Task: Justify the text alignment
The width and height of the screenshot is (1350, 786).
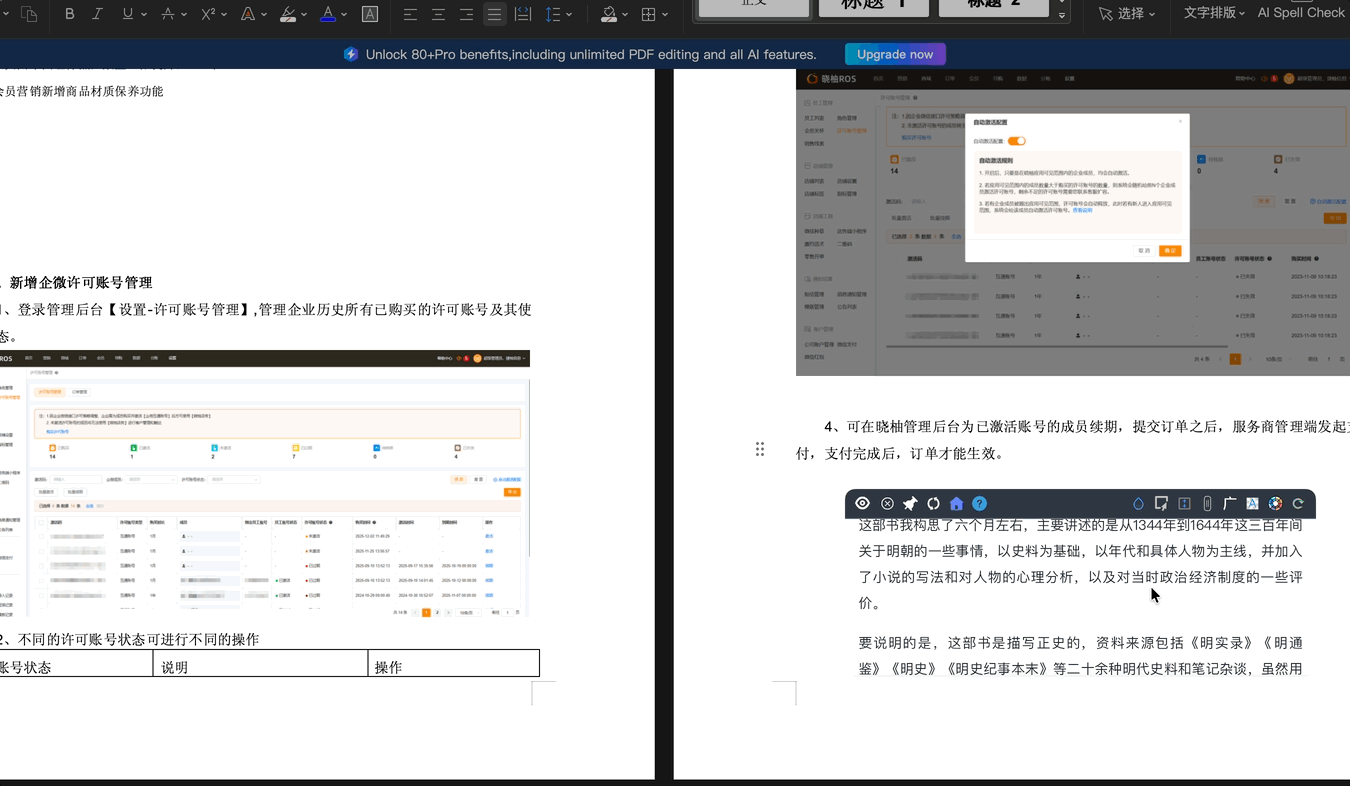Action: pyautogui.click(x=494, y=15)
